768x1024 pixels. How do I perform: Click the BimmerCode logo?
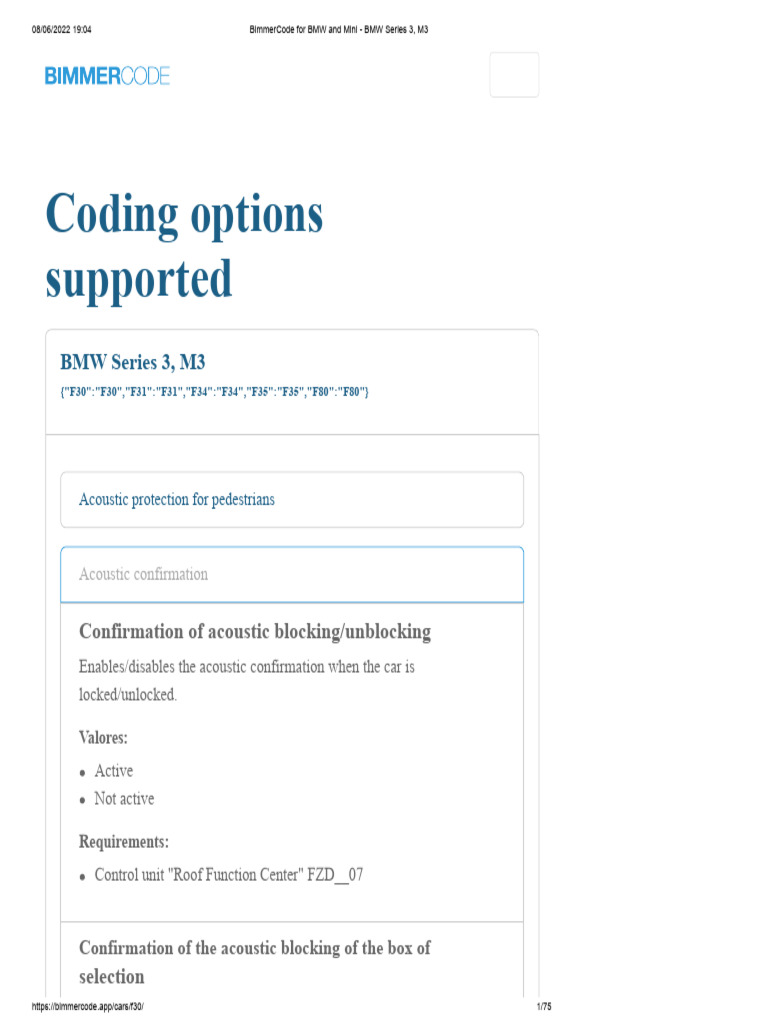tap(107, 76)
